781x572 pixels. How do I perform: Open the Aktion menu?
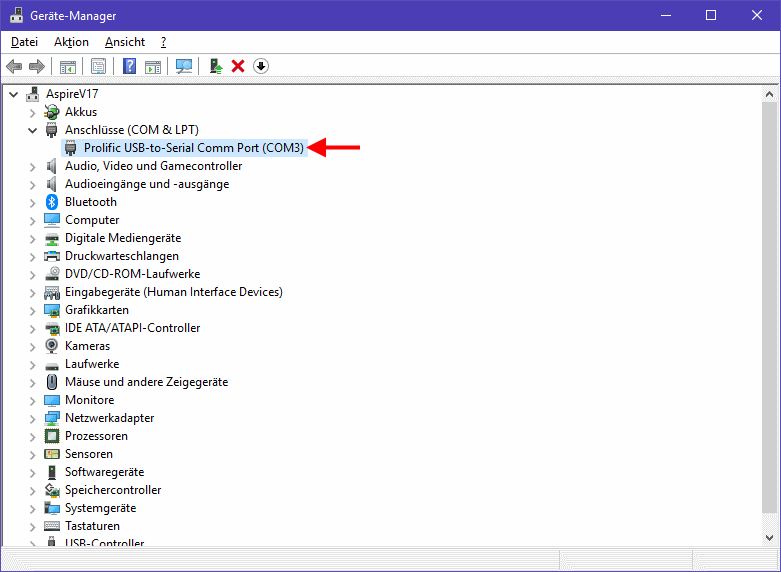72,42
